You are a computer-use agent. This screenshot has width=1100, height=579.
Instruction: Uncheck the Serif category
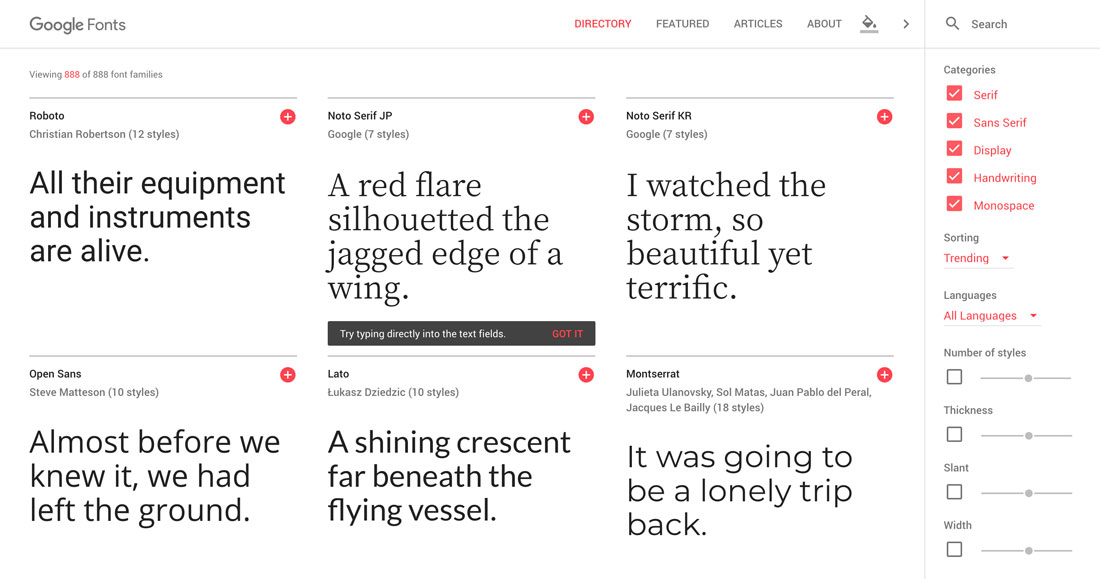[954, 93]
